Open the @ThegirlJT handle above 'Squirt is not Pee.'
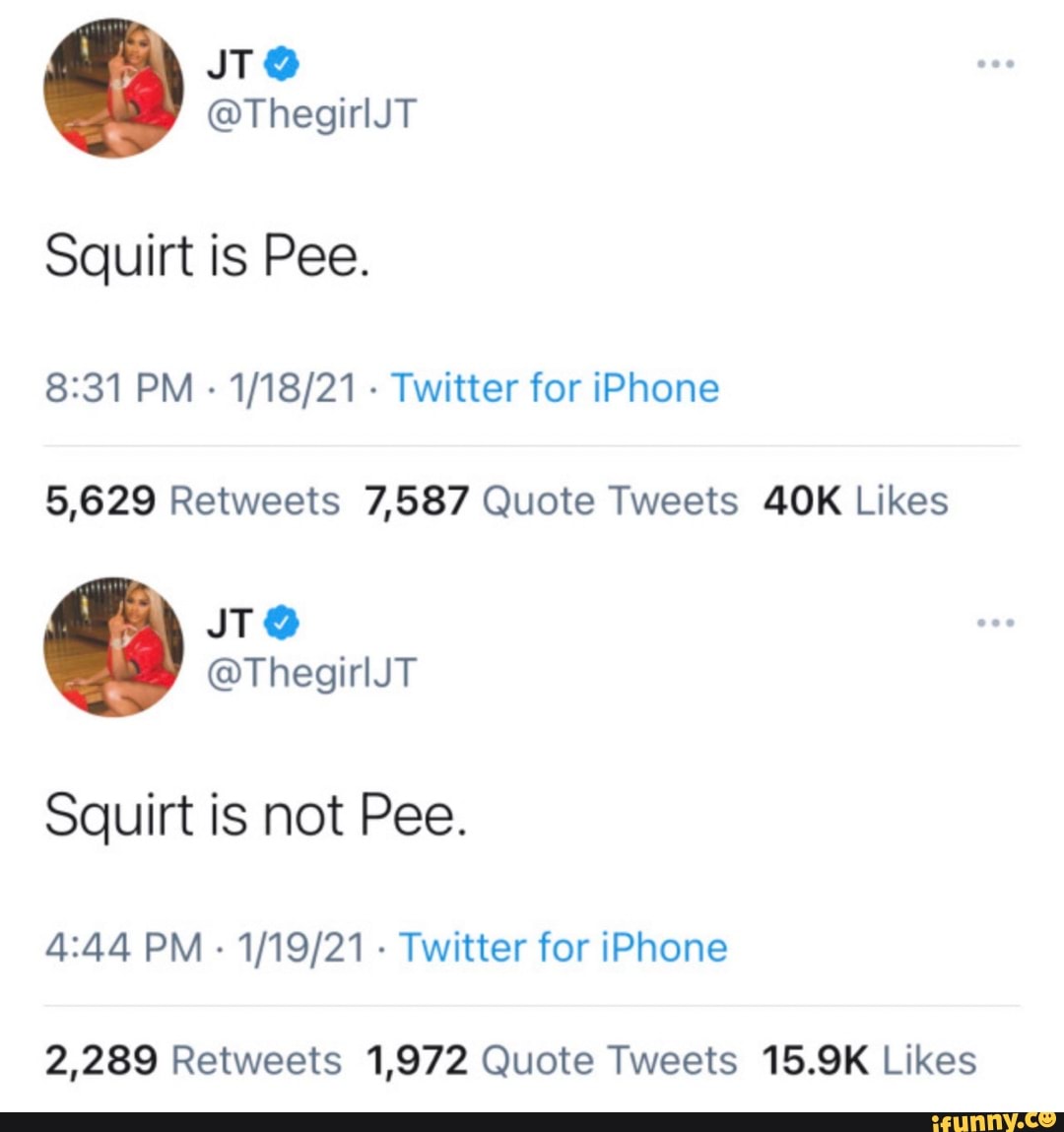The image size is (1064, 1132). pyautogui.click(x=311, y=673)
